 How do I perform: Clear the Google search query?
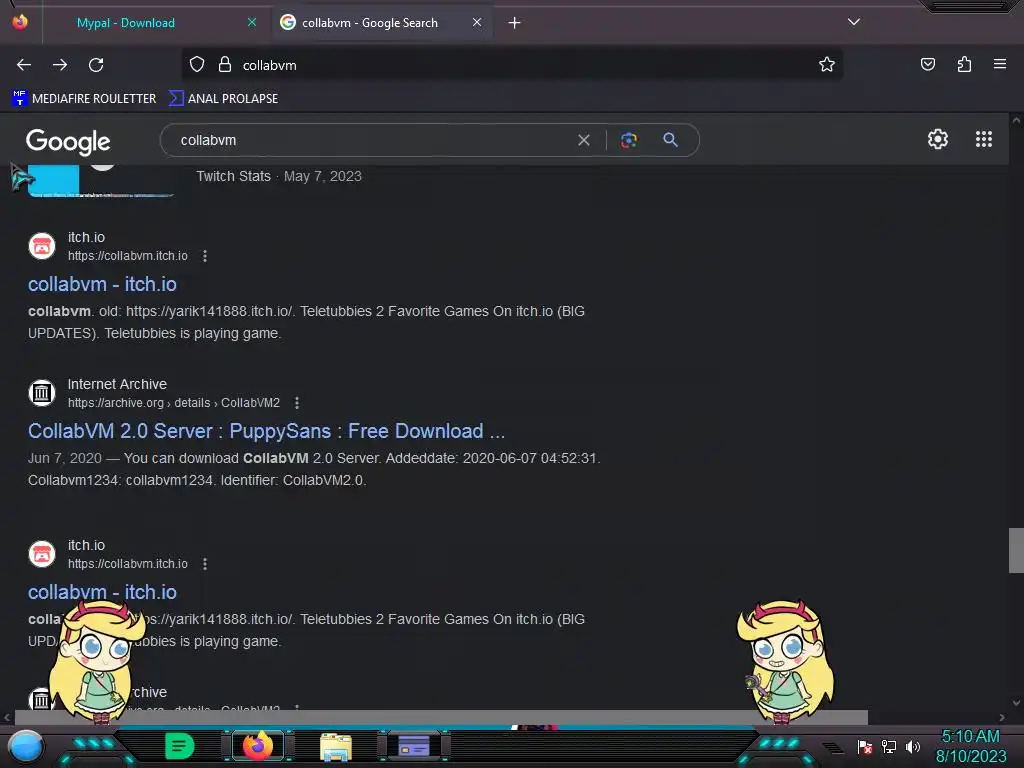584,140
